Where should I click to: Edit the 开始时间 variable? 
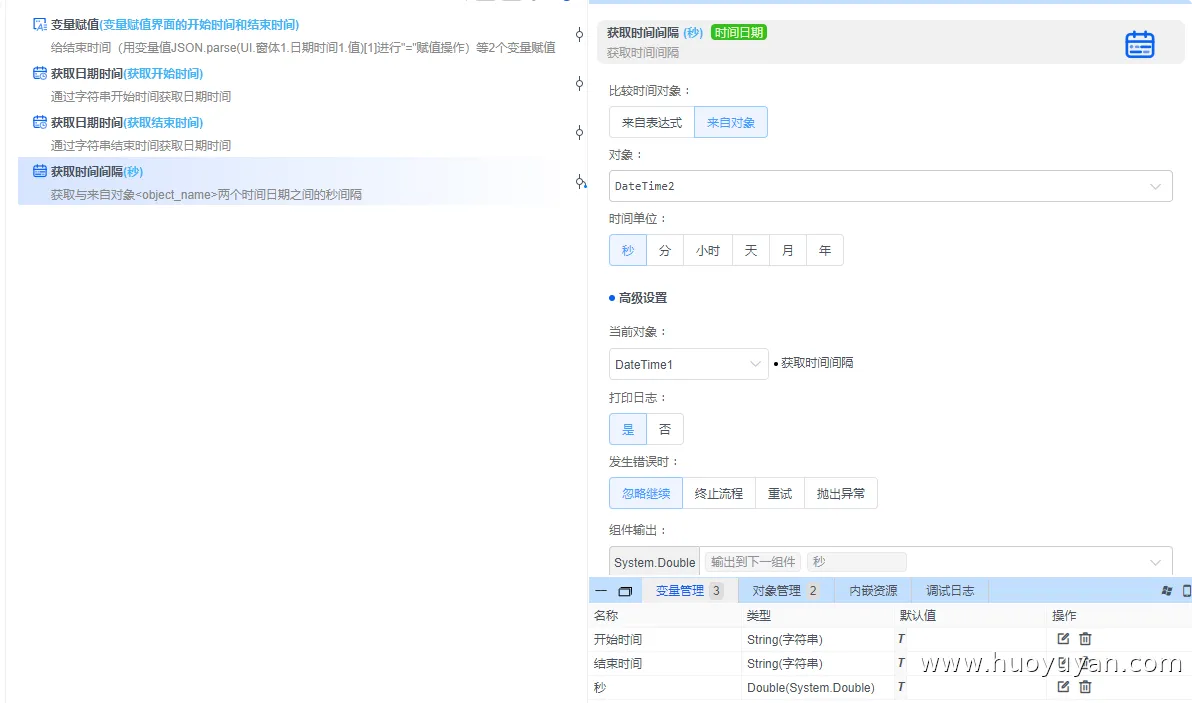pos(1063,638)
